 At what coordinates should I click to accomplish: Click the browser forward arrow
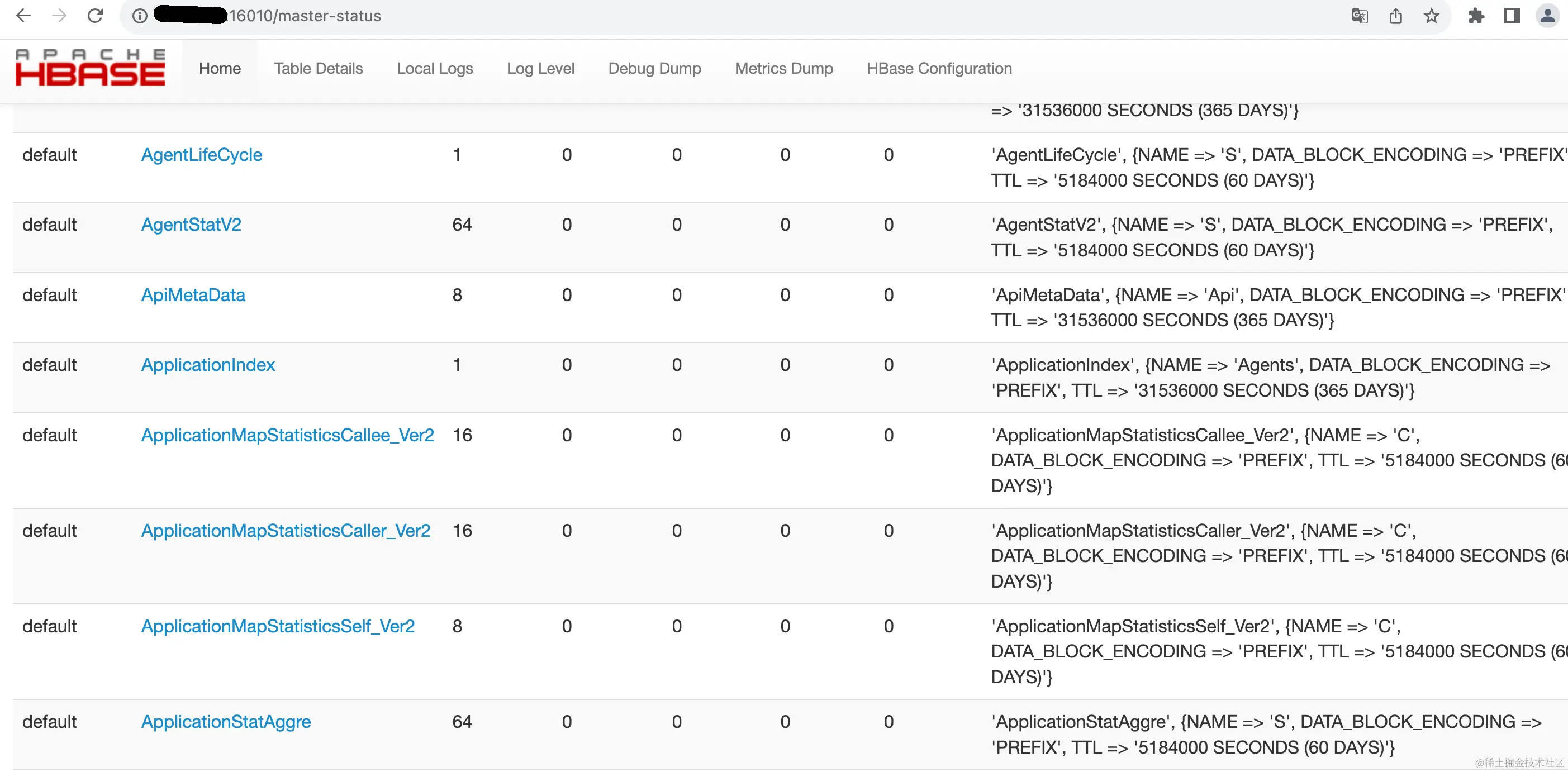[x=59, y=16]
